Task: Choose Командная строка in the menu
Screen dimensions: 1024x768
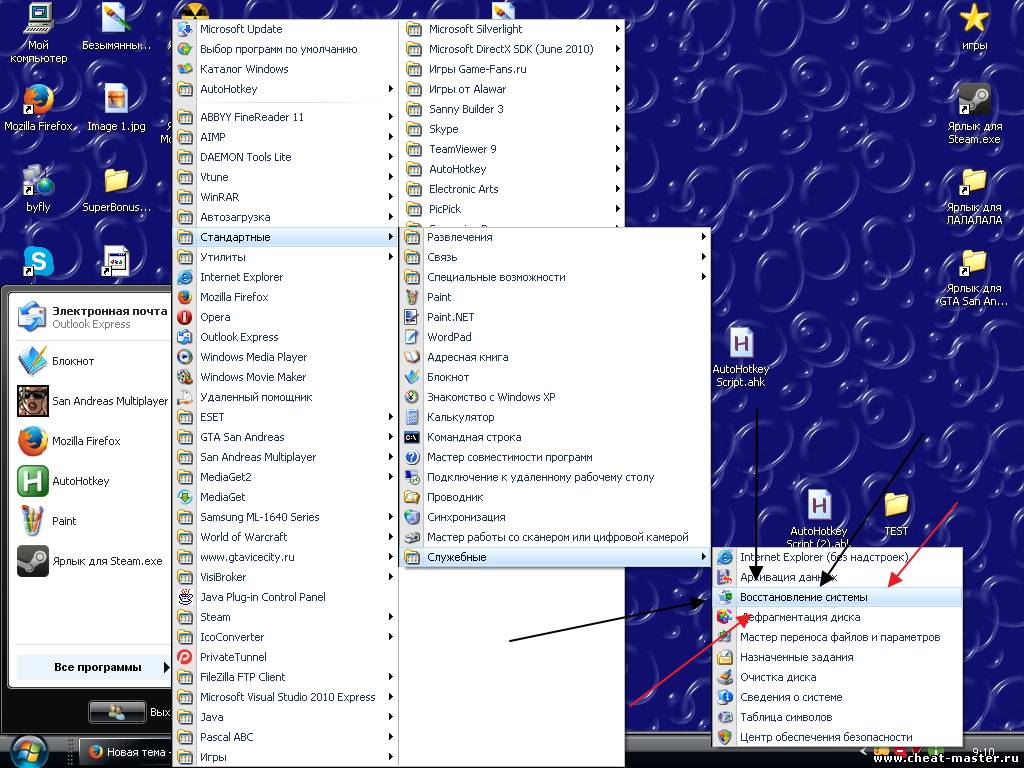Action: coord(474,437)
